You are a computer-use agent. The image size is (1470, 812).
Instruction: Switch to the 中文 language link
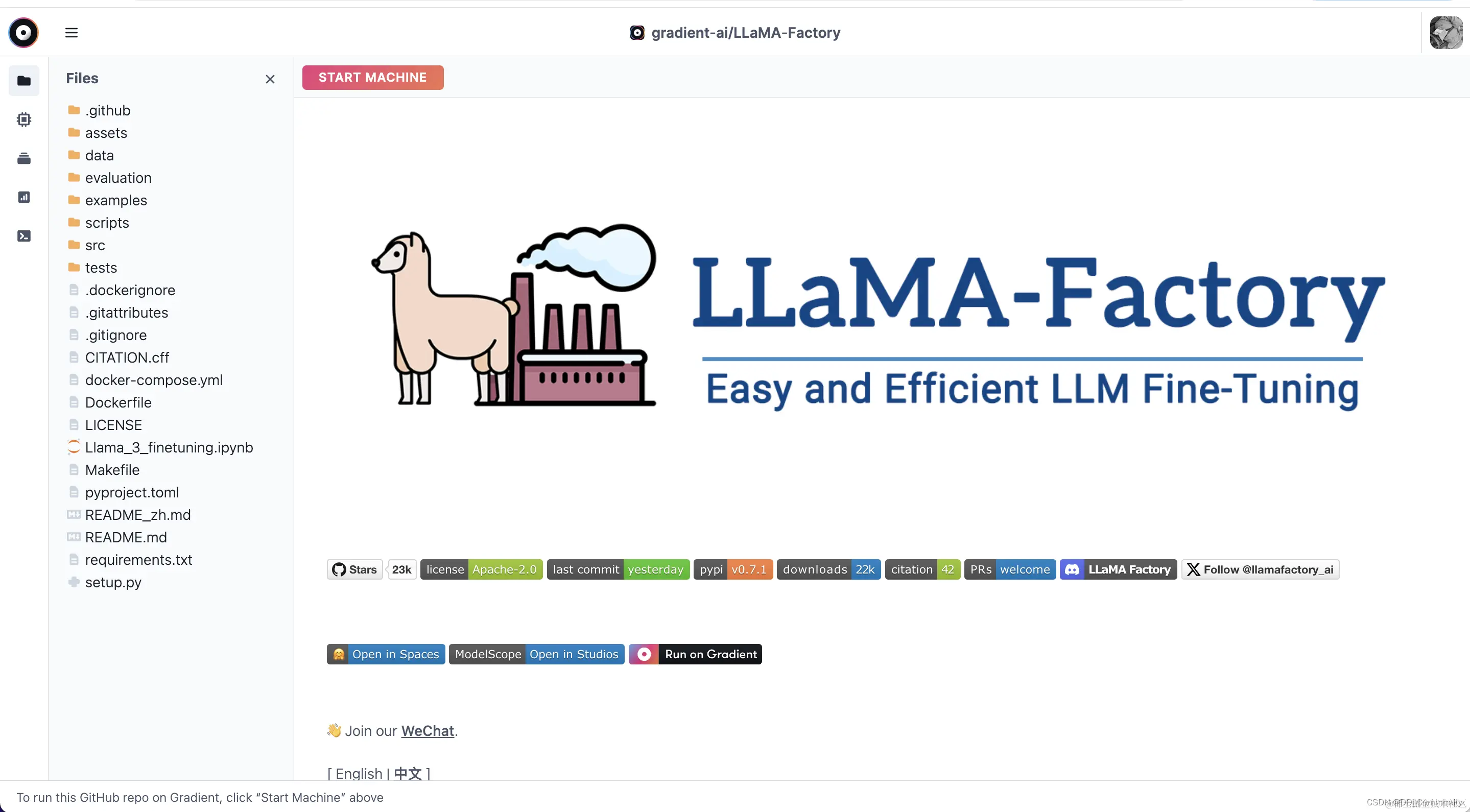408,774
